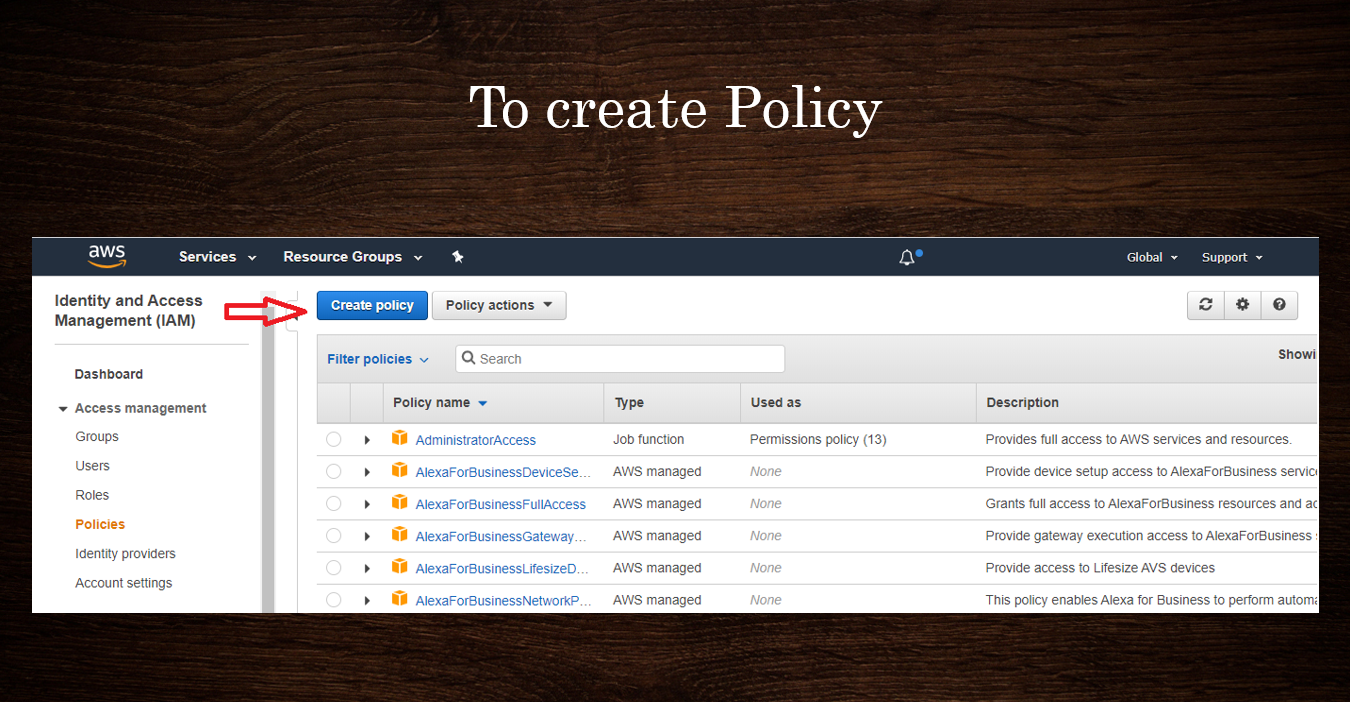Go to IAM Dashboard
This screenshot has height=702, width=1350.
coord(109,374)
